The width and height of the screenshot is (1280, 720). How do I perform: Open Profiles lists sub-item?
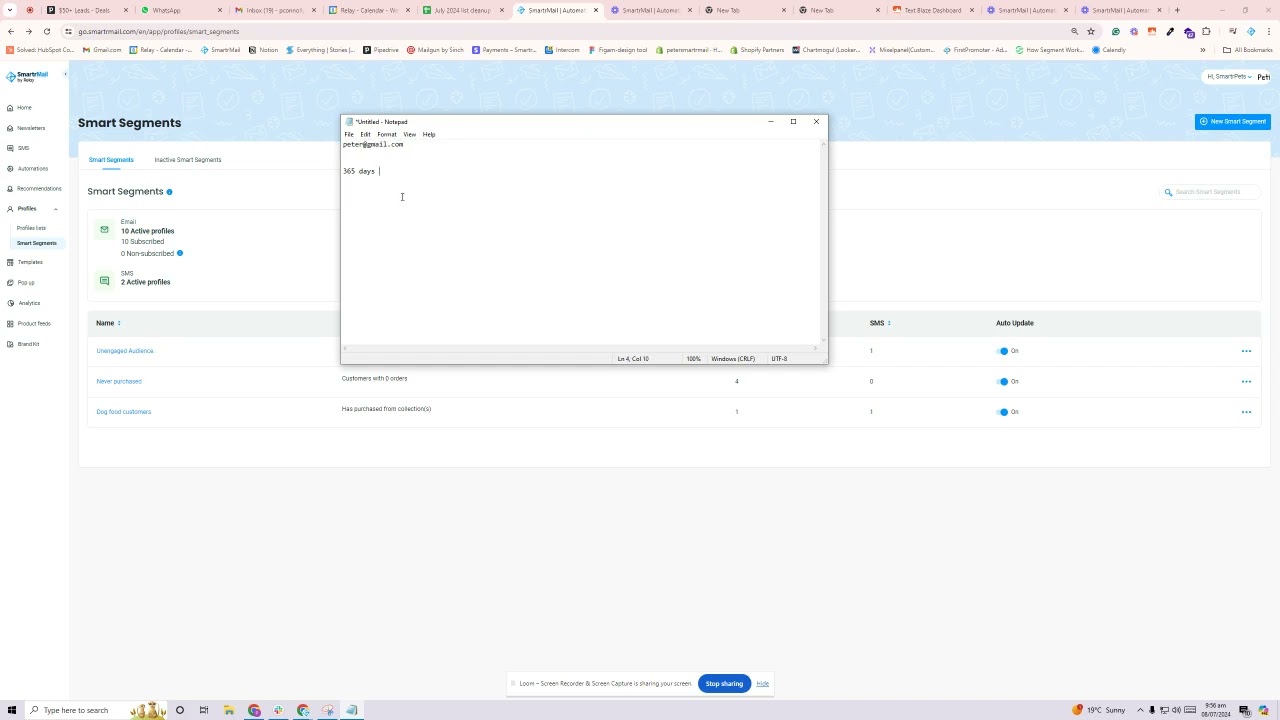tap(31, 228)
